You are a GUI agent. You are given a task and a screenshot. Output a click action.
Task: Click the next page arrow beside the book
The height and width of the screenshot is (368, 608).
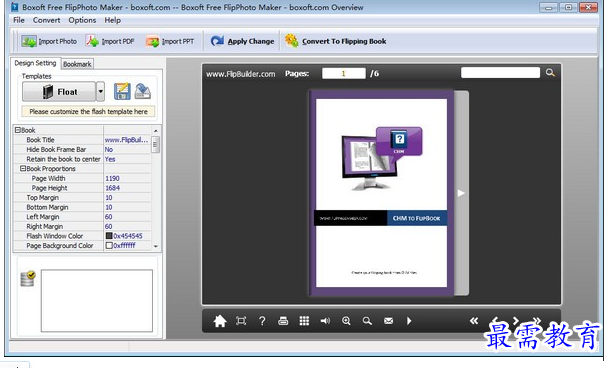tap(461, 193)
